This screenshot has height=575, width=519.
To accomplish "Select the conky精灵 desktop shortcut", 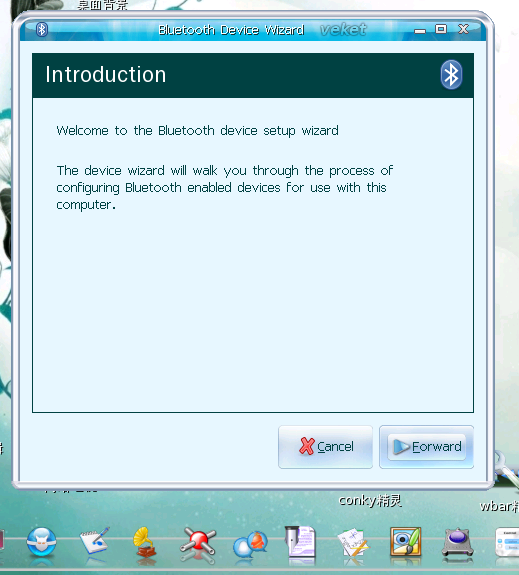I will [x=370, y=501].
